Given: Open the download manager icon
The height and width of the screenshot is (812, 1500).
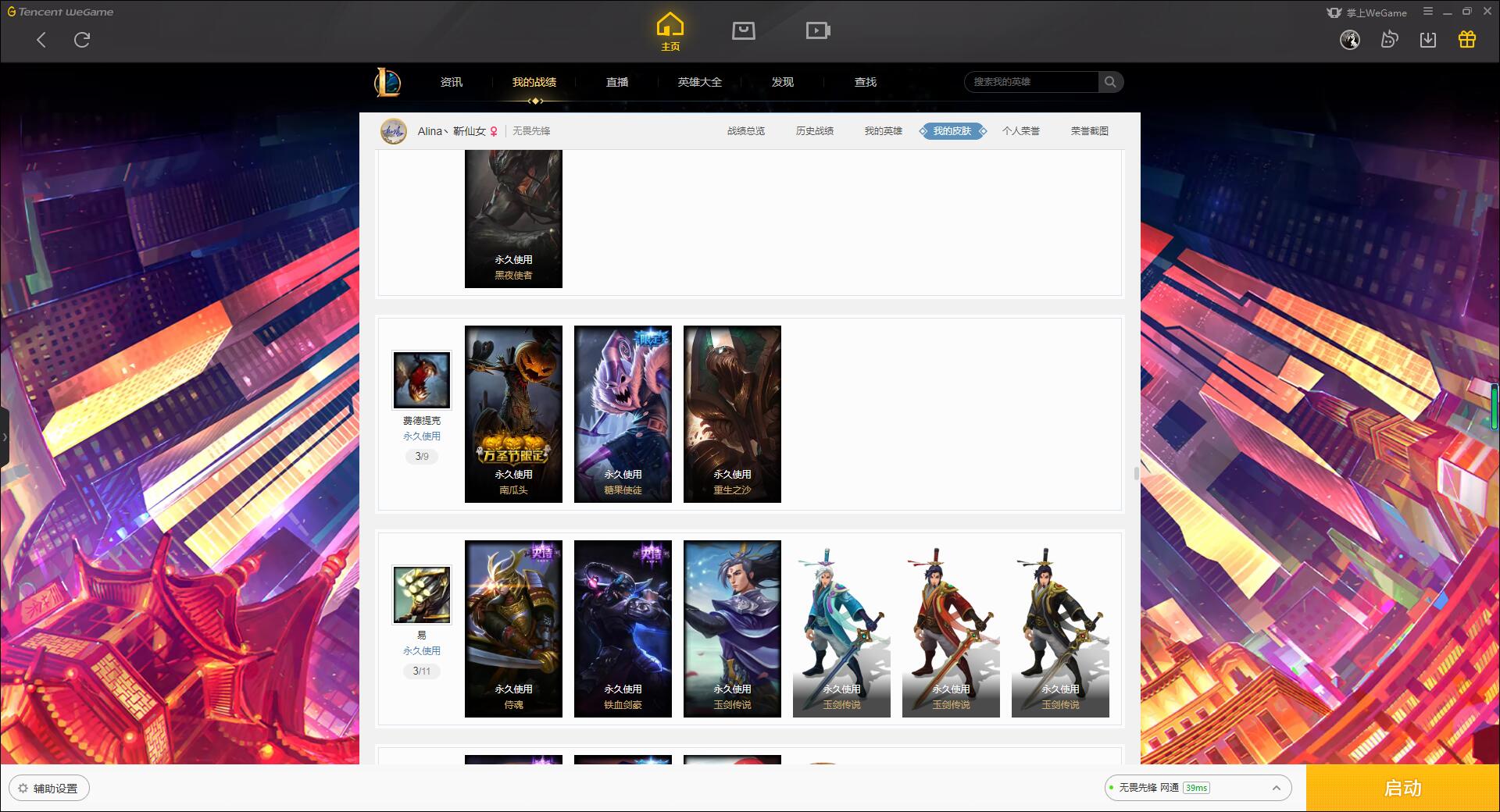Looking at the screenshot, I should point(1428,40).
